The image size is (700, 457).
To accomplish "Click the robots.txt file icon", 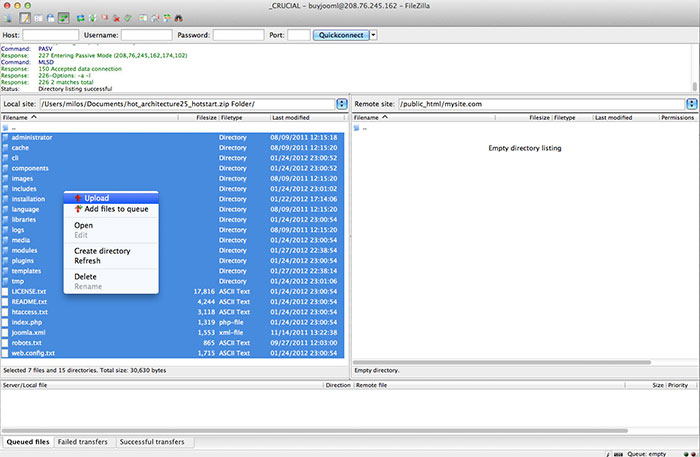I will click(5, 343).
